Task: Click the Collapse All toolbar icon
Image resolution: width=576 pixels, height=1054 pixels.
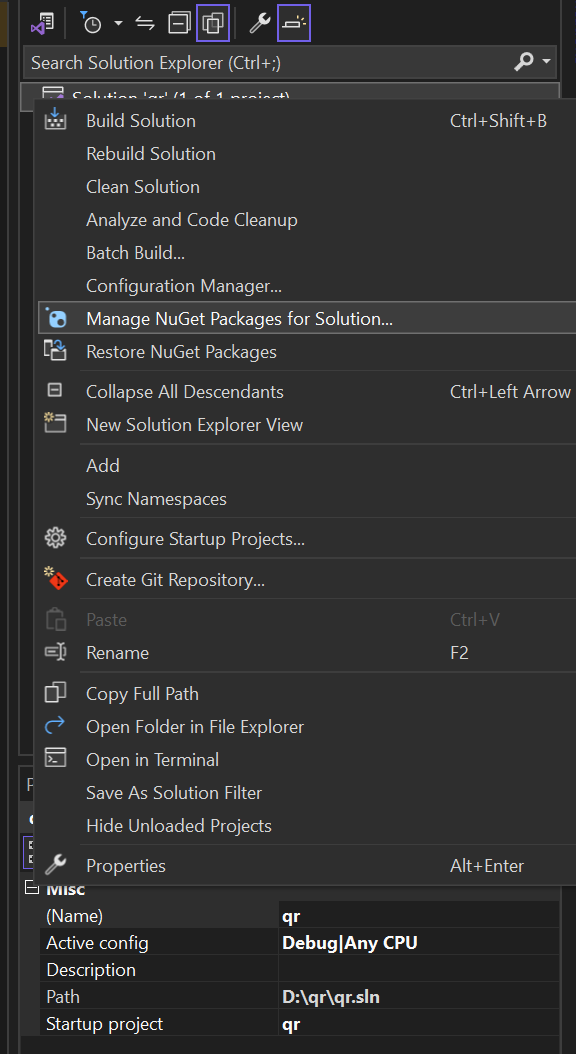Action: (x=179, y=23)
